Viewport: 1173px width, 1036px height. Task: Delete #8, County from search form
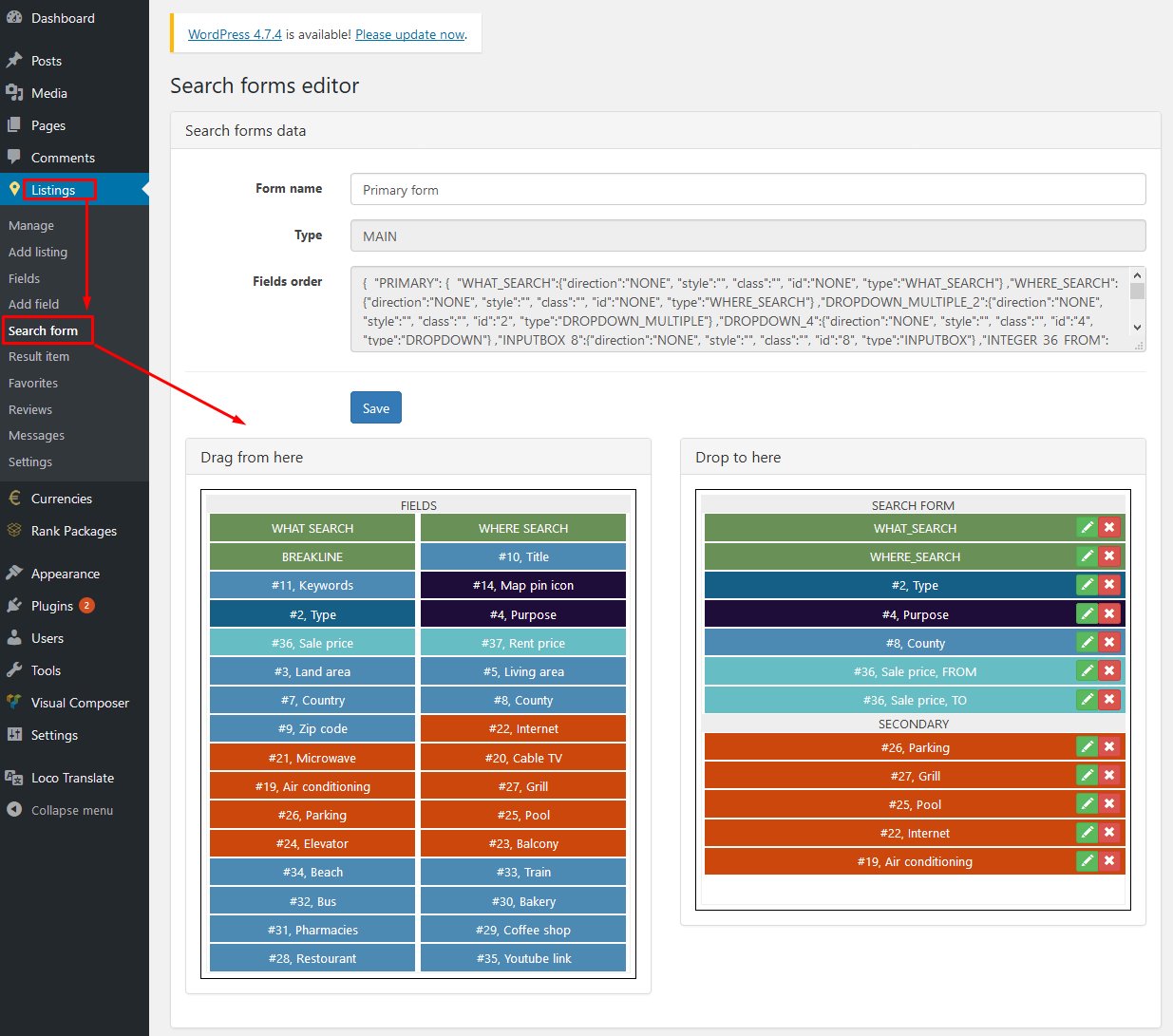point(1108,643)
